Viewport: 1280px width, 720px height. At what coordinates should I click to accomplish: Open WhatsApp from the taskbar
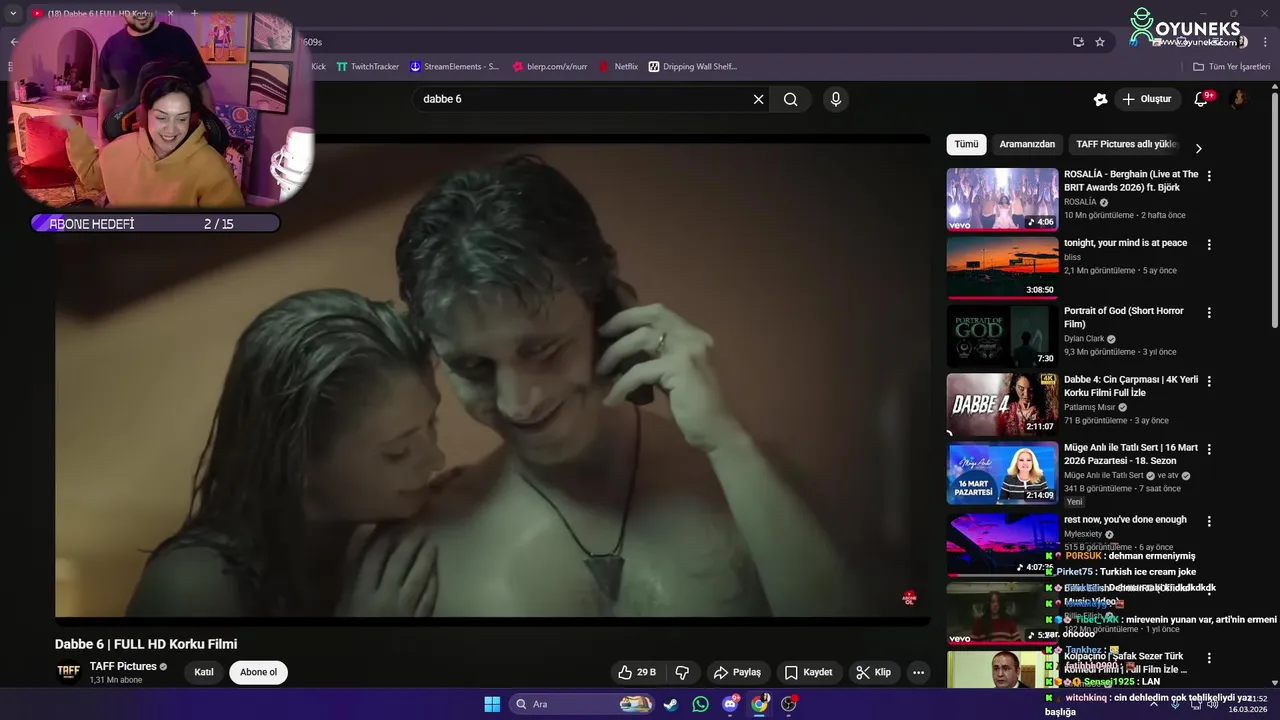(x=700, y=704)
